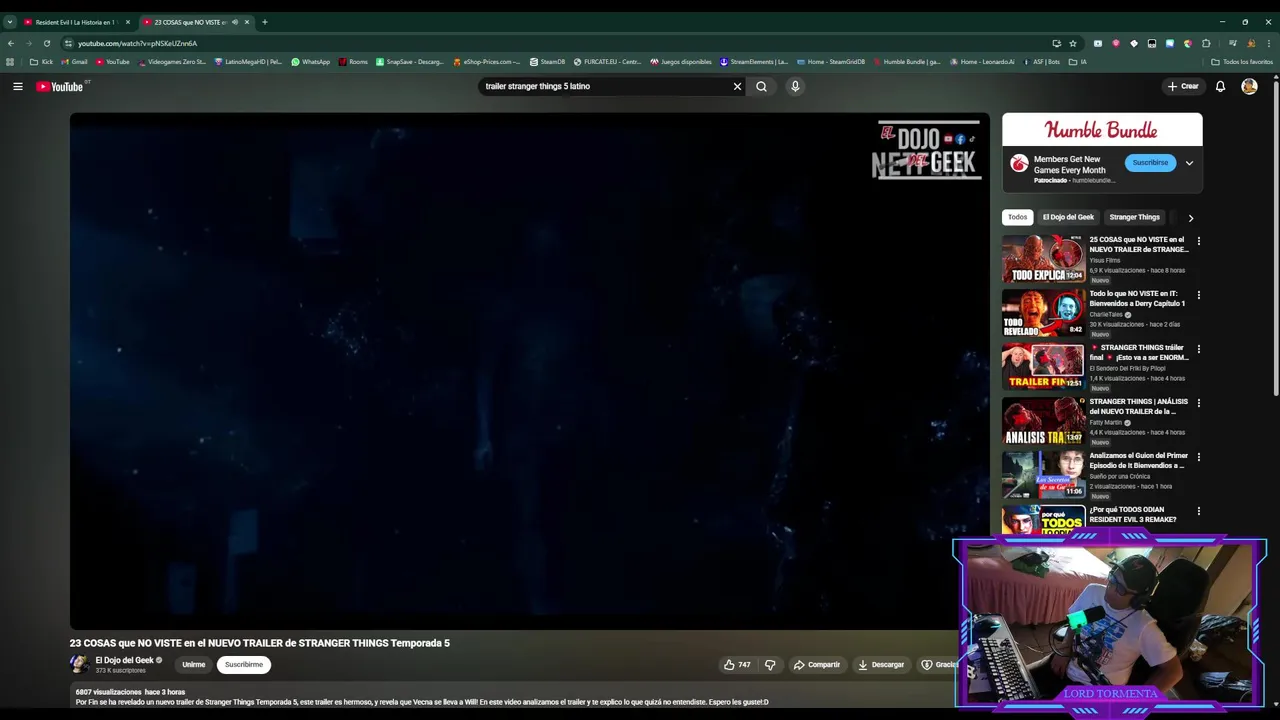Start voice search with the microphone icon

(795, 87)
